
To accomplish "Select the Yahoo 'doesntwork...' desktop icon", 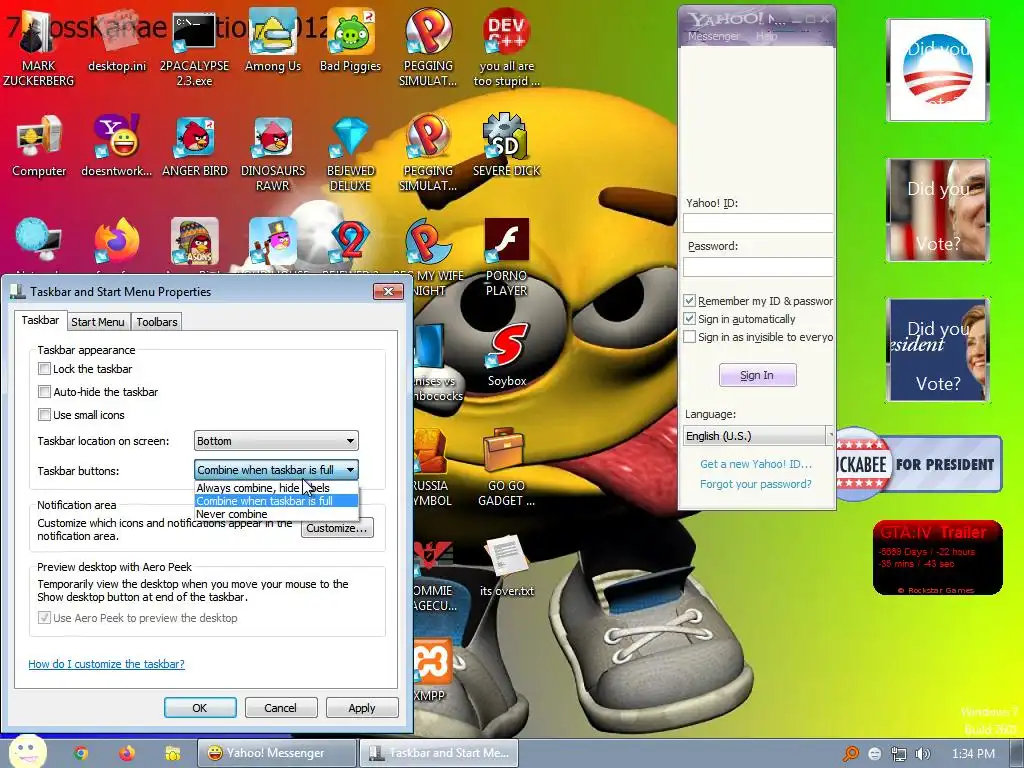I will 116,147.
